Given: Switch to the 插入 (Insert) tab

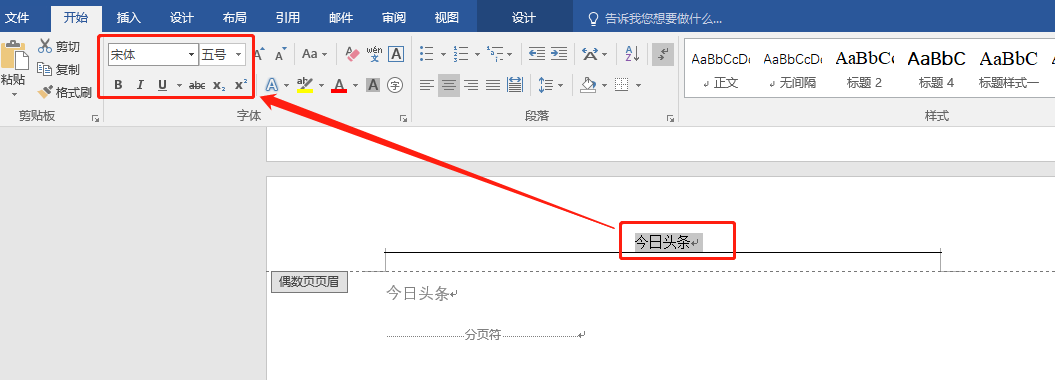Looking at the screenshot, I should (x=129, y=18).
